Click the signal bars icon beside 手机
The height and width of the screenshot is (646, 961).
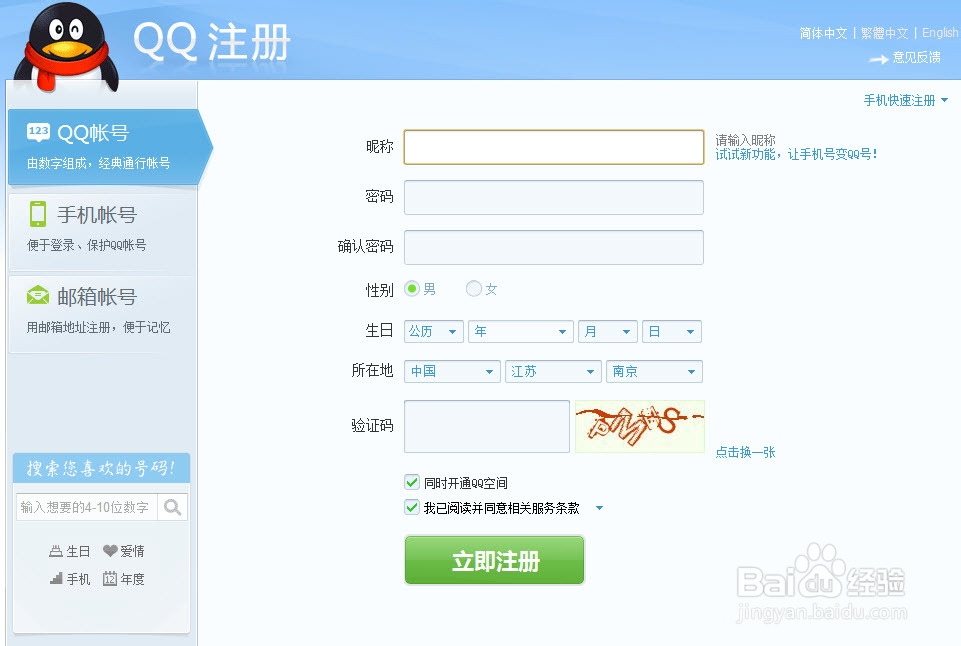[x=56, y=578]
